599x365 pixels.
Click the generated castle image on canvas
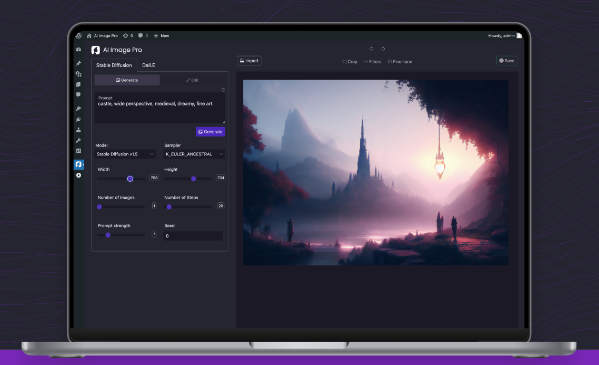(x=376, y=172)
